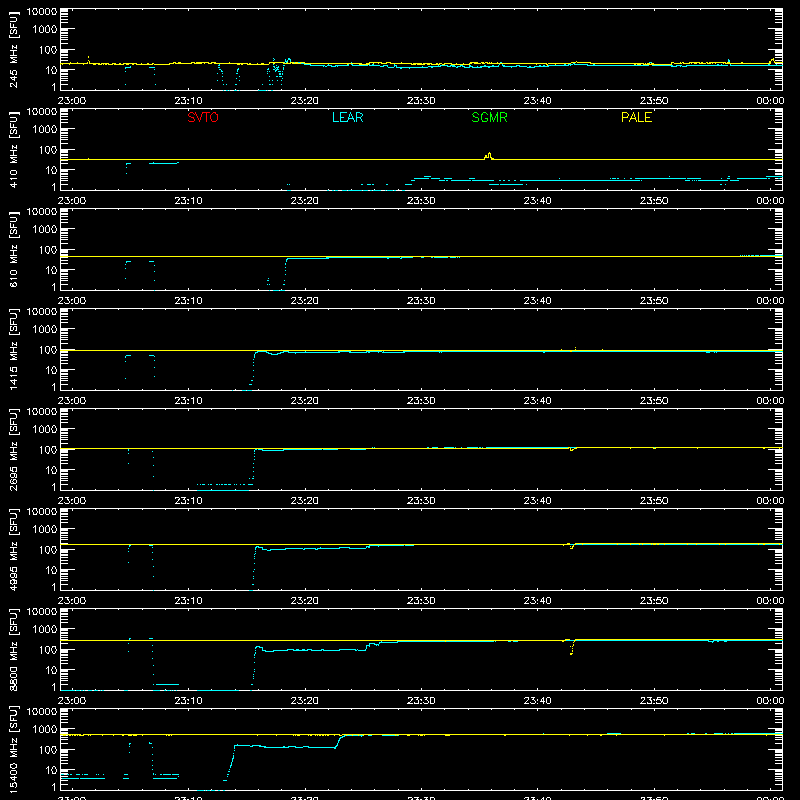Click the '8800 MHz [SFU]' axis label
Screen dimensions: 800x800
tap(14, 649)
